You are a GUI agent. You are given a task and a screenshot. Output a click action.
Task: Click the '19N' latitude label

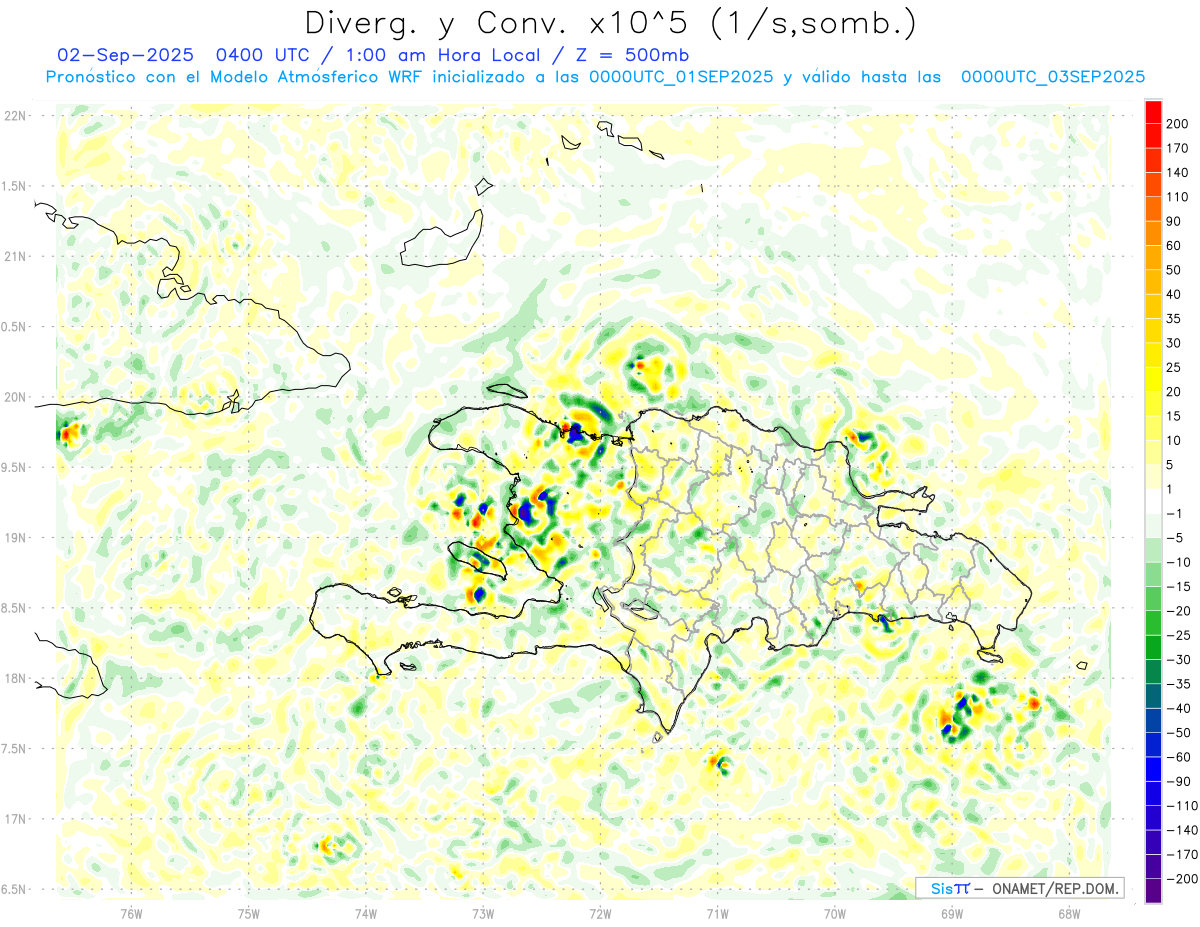15,537
